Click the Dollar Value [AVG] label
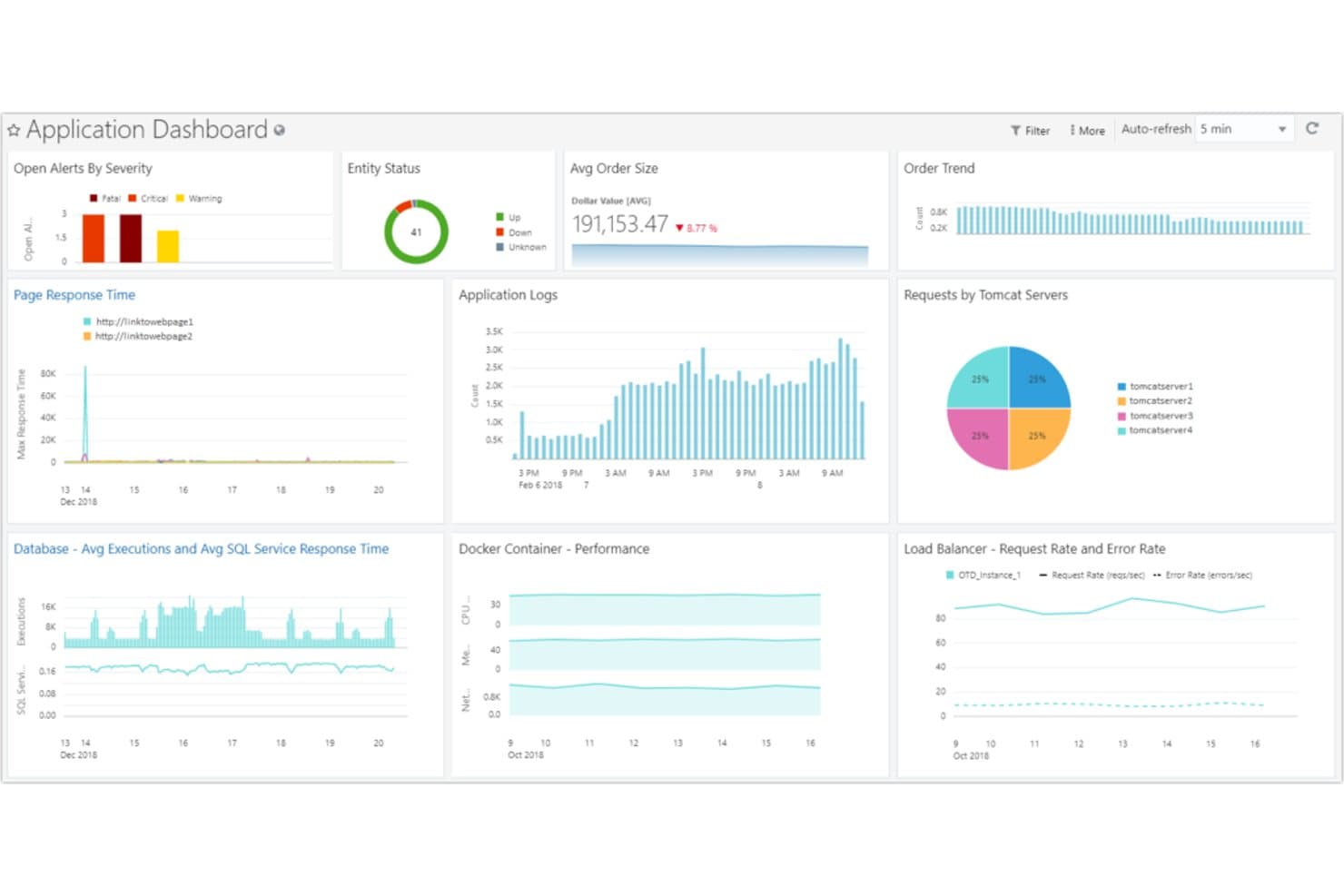The height and width of the screenshot is (896, 1344). (611, 201)
